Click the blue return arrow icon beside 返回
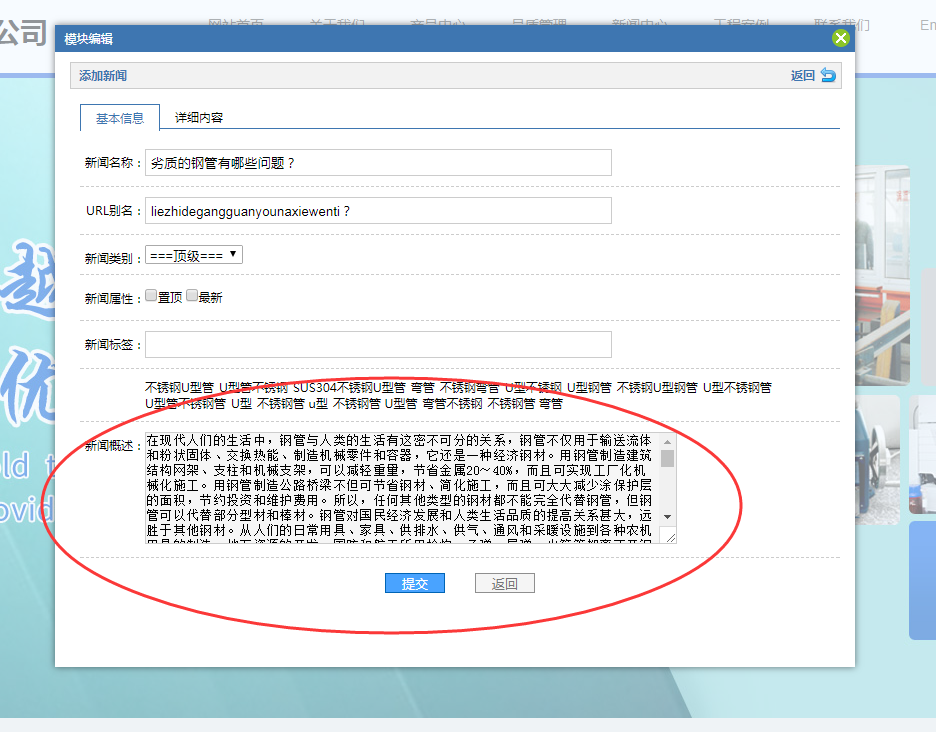936x732 pixels. 828,75
